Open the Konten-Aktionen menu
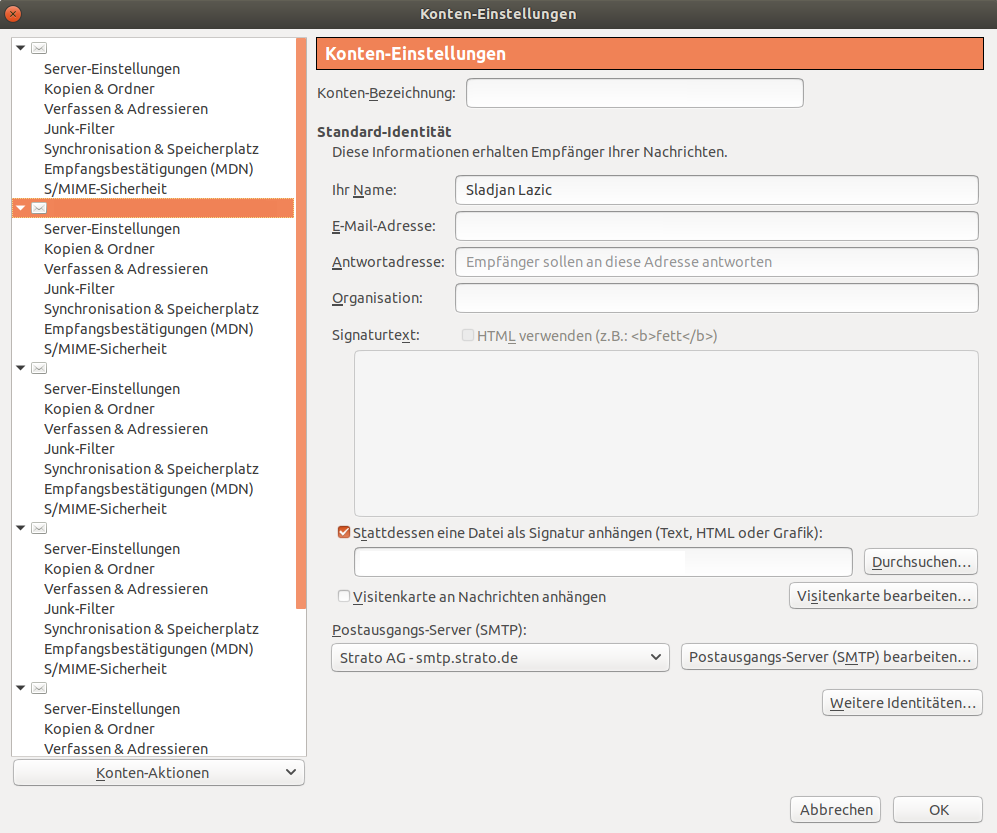Viewport: 997px width, 833px height. click(159, 773)
